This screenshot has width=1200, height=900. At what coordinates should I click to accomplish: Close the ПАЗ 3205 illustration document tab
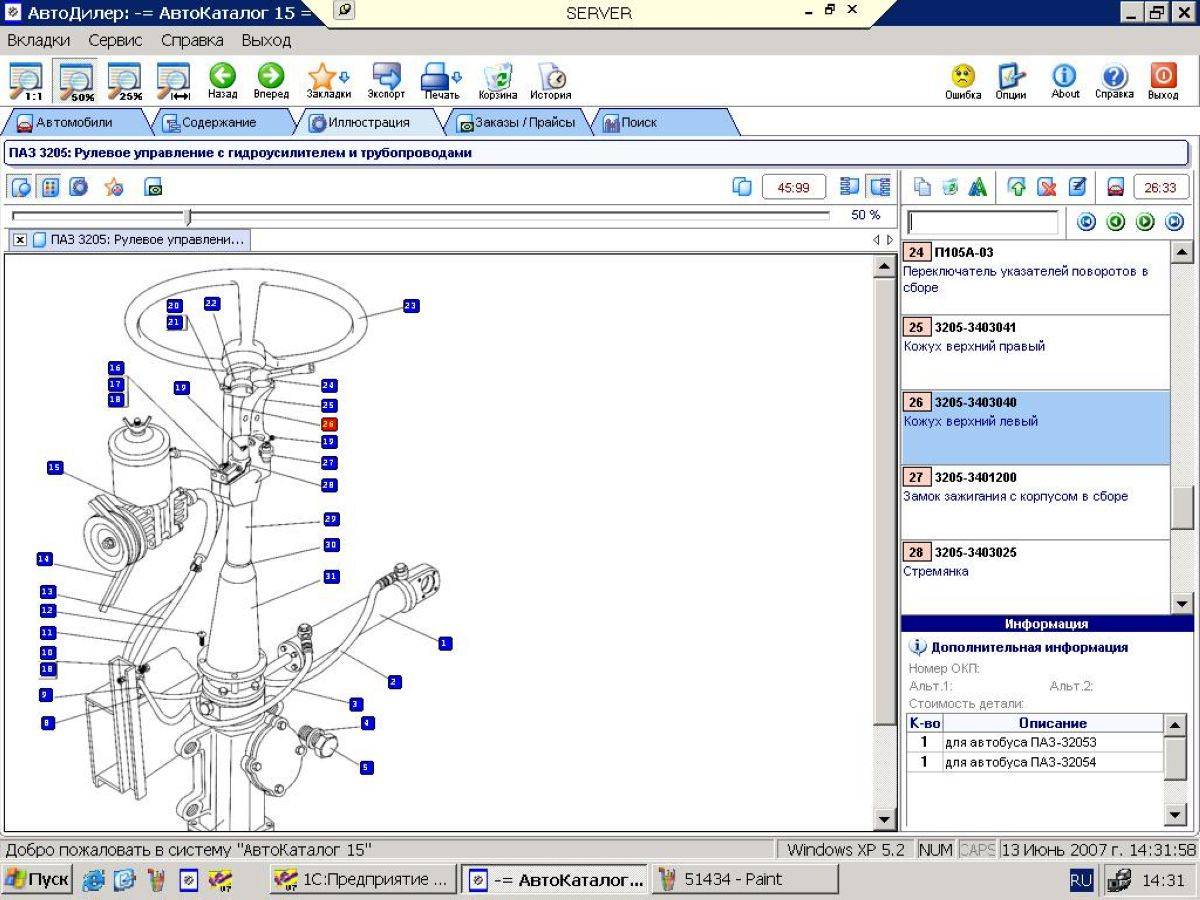click(20, 240)
